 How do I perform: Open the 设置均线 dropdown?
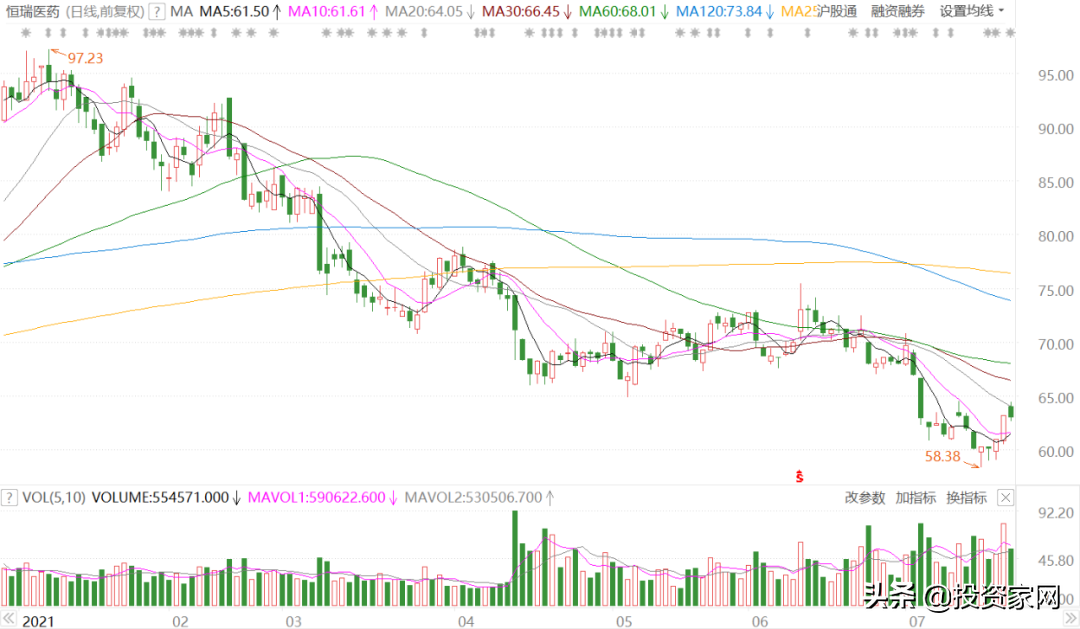pos(972,12)
